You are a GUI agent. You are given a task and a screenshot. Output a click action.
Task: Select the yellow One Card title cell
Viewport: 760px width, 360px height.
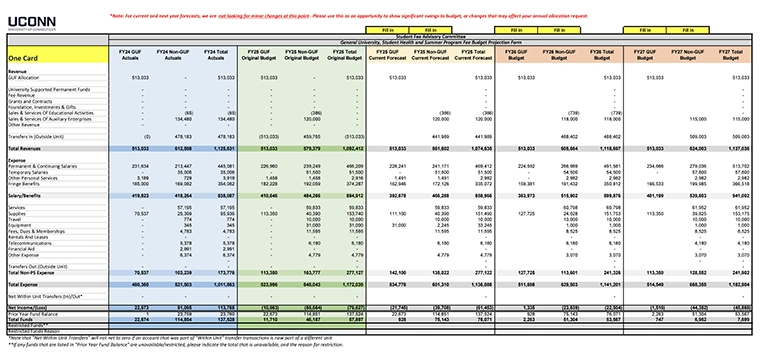[58, 54]
